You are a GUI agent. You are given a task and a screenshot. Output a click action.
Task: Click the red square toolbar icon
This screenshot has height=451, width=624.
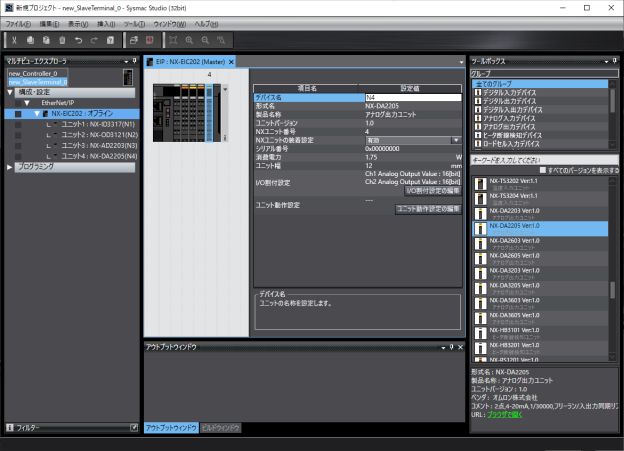coord(150,40)
